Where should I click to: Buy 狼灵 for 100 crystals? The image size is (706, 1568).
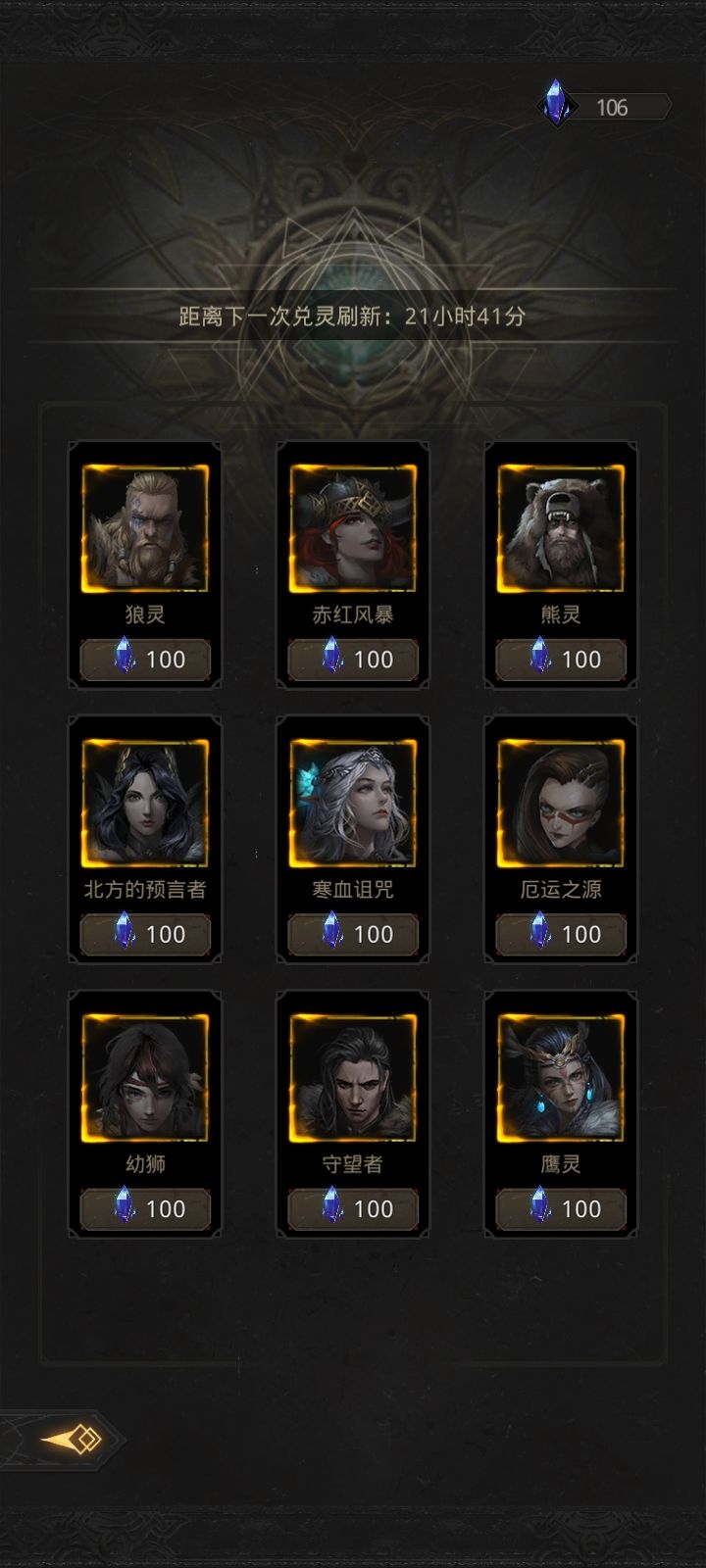(145, 660)
